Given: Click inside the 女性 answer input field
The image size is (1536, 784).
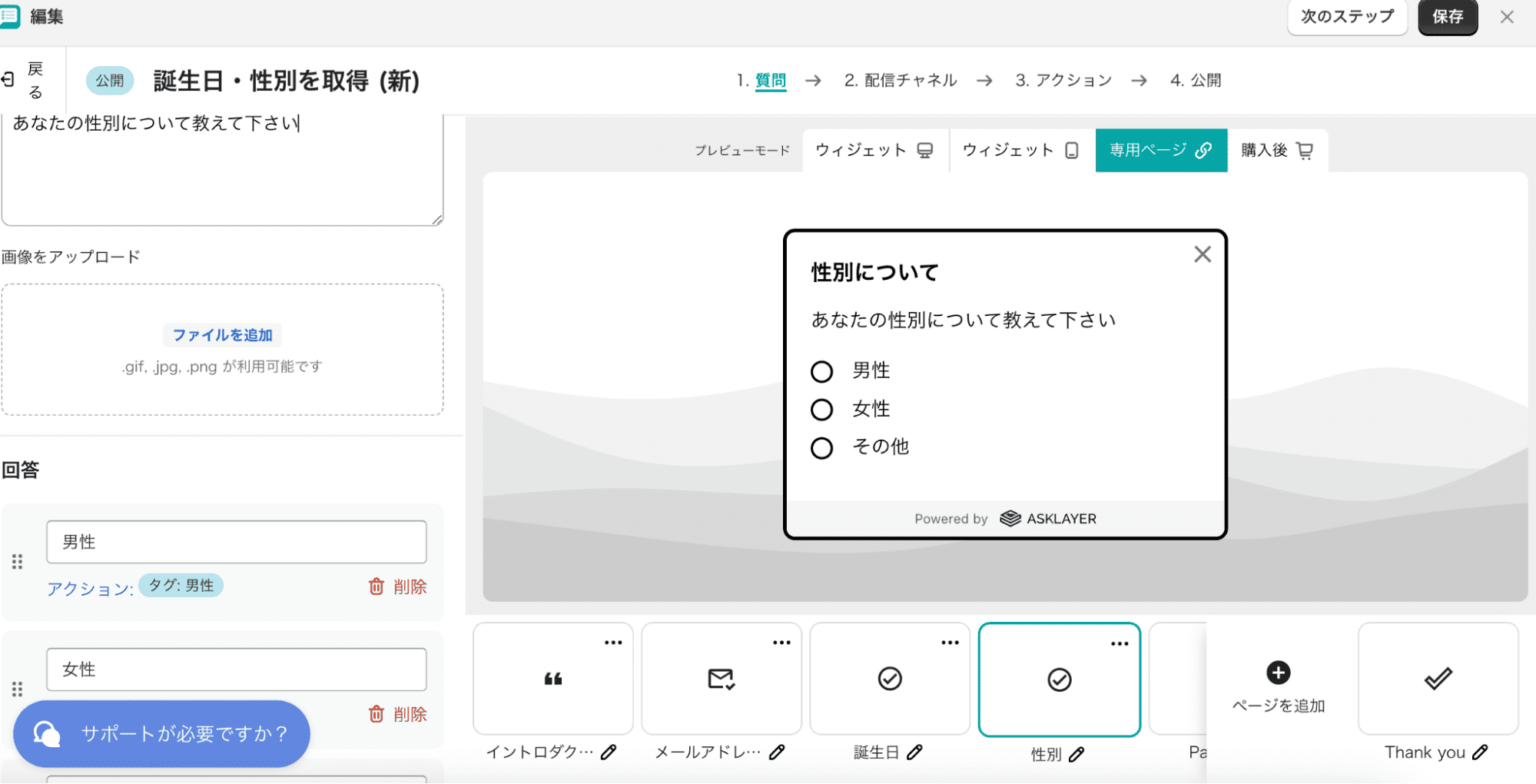Looking at the screenshot, I should (236, 669).
